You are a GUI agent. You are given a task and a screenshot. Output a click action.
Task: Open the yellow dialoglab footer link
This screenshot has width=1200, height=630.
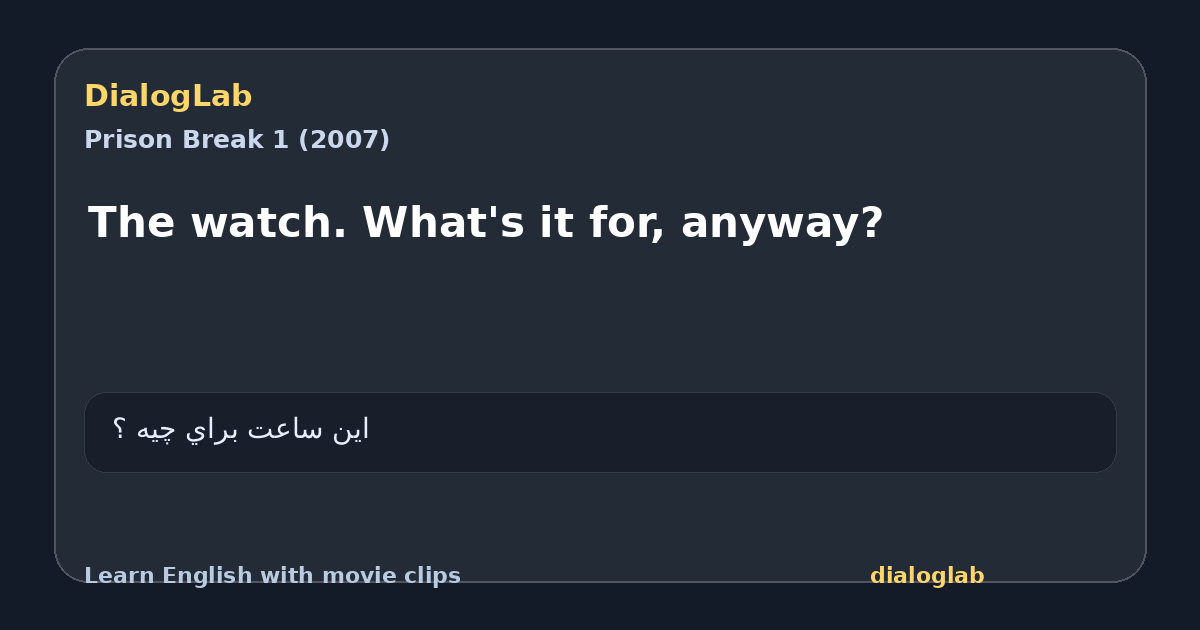tap(927, 576)
